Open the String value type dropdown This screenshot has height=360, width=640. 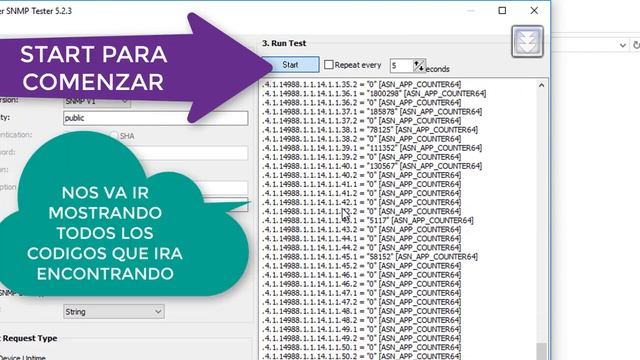tap(114, 311)
